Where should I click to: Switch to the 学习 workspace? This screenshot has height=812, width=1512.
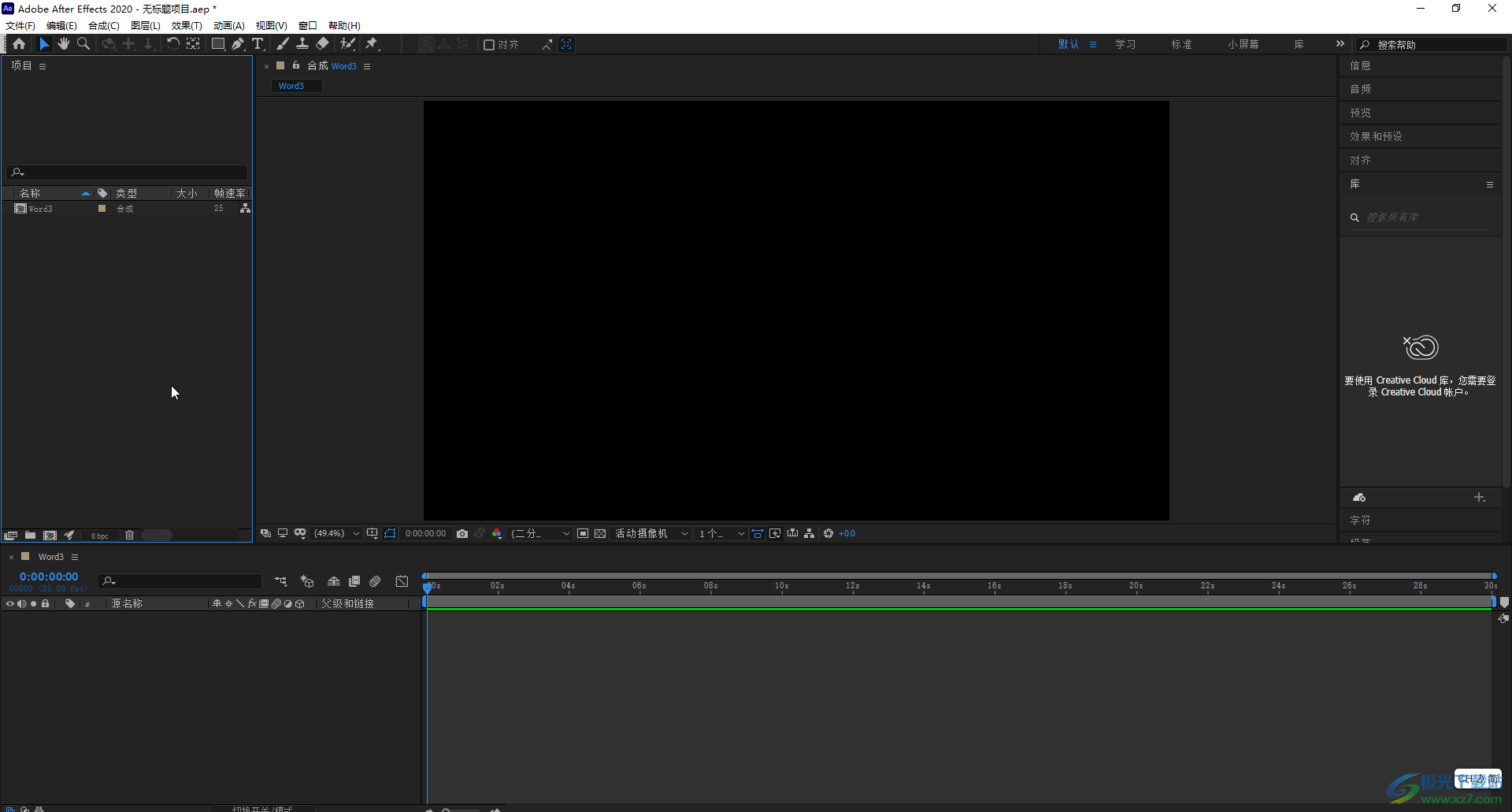coord(1125,44)
